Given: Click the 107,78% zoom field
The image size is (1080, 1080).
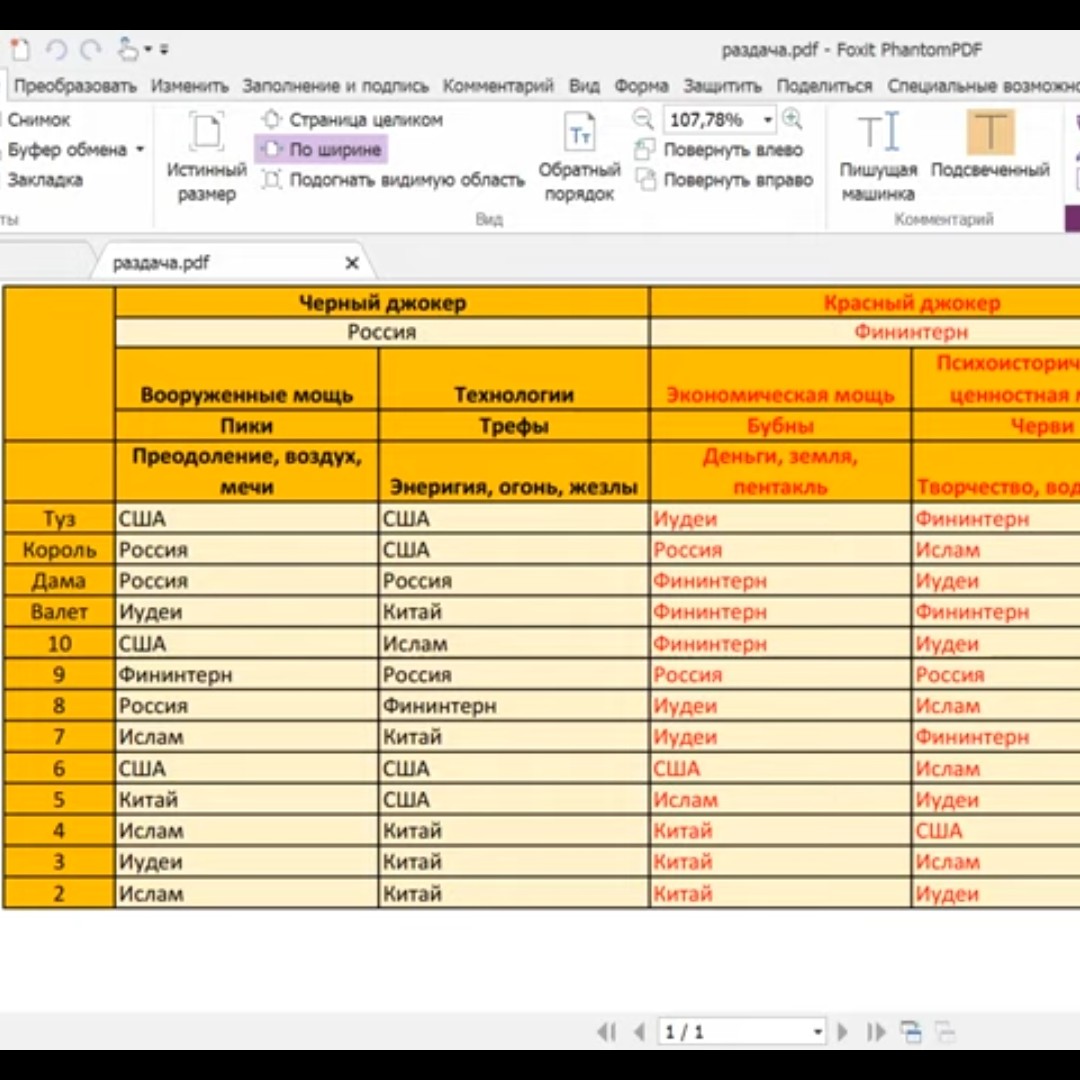Looking at the screenshot, I should [x=712, y=120].
